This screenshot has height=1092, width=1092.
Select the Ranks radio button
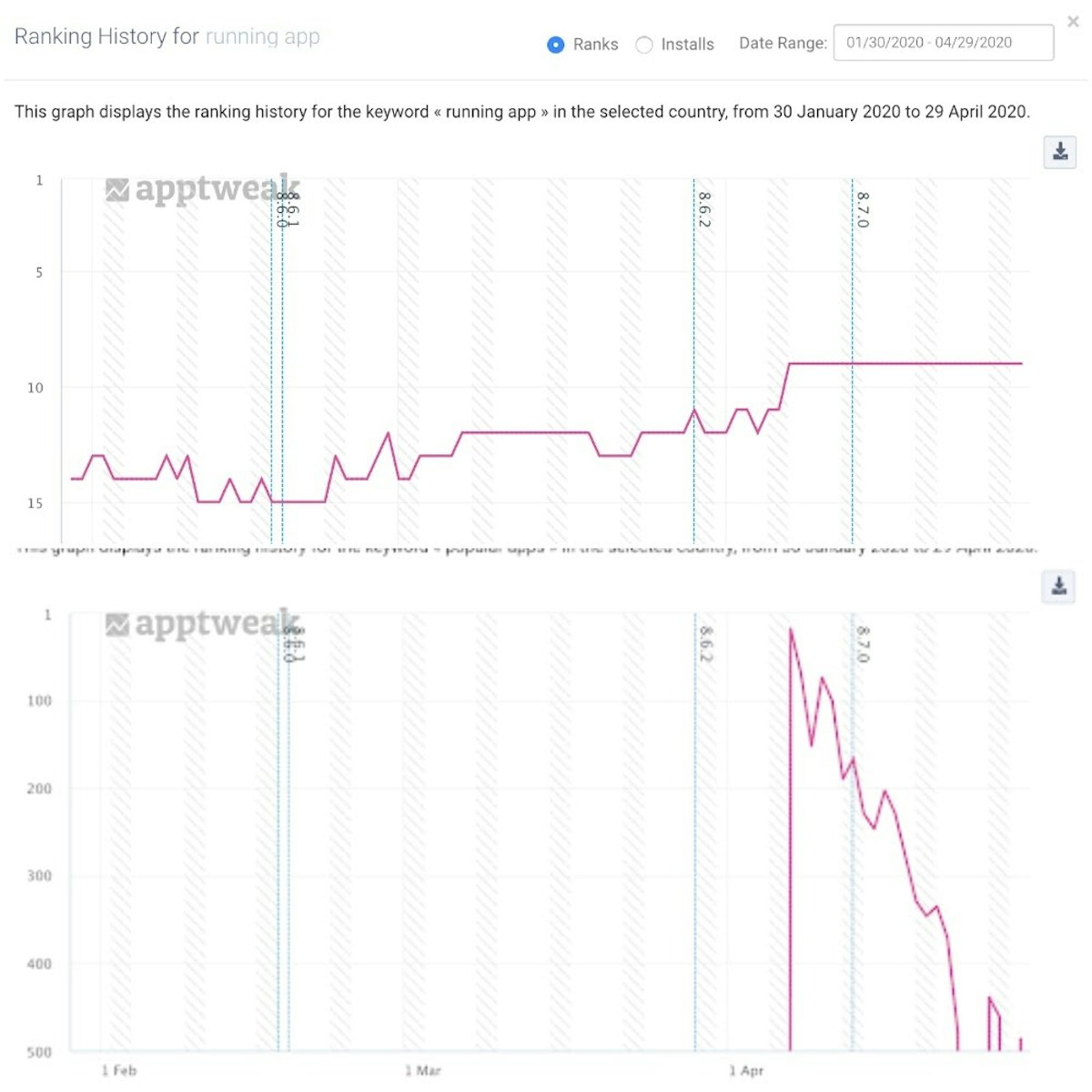coord(555,45)
